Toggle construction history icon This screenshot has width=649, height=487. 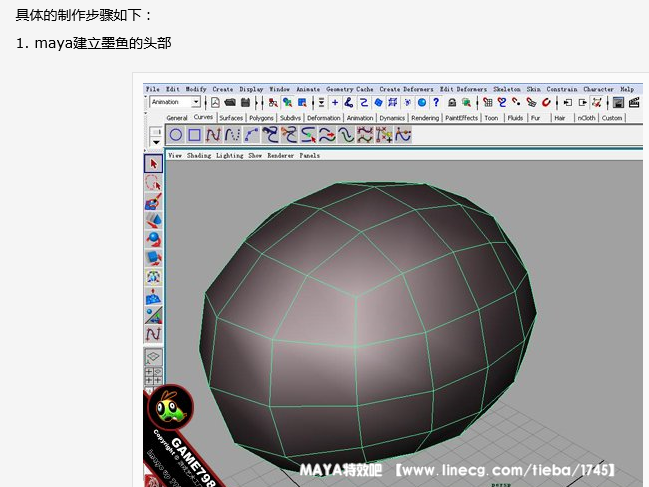point(597,102)
